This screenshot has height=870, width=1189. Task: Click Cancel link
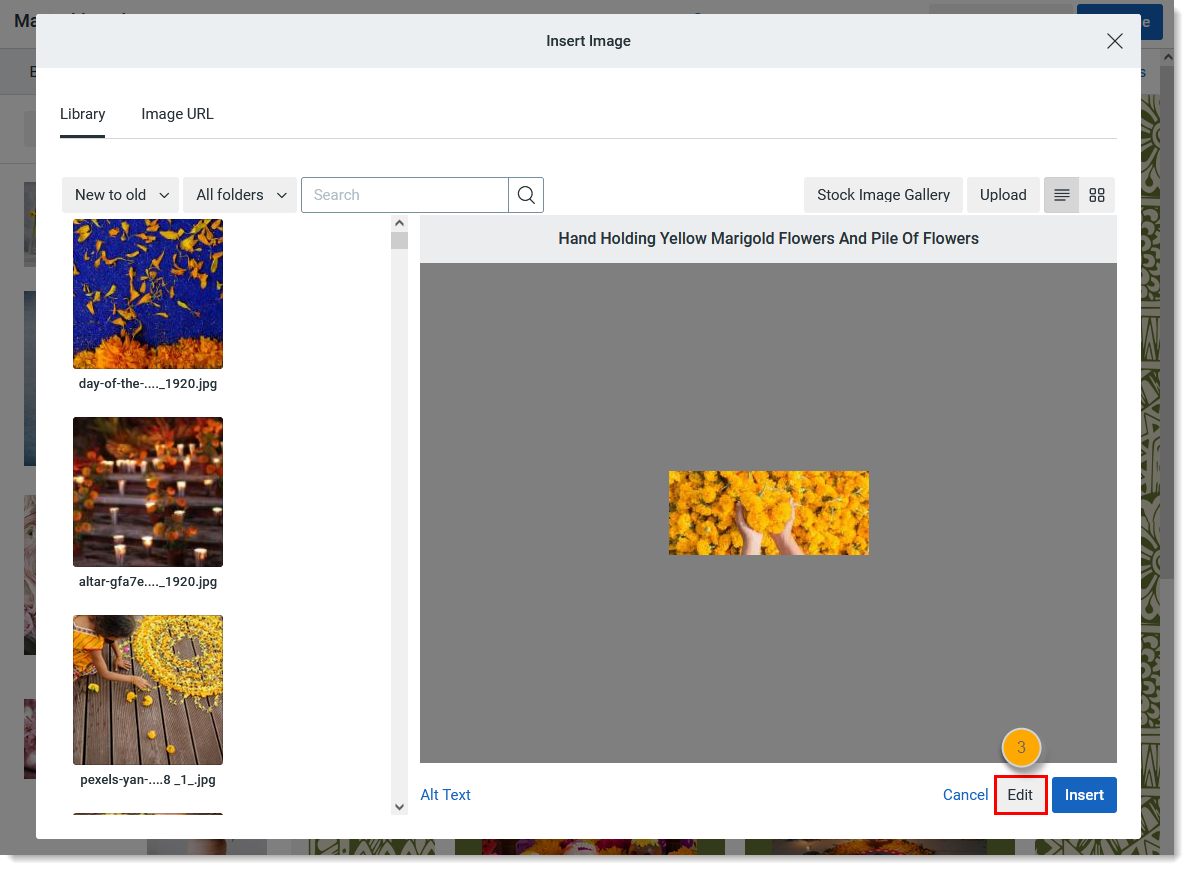(x=965, y=795)
